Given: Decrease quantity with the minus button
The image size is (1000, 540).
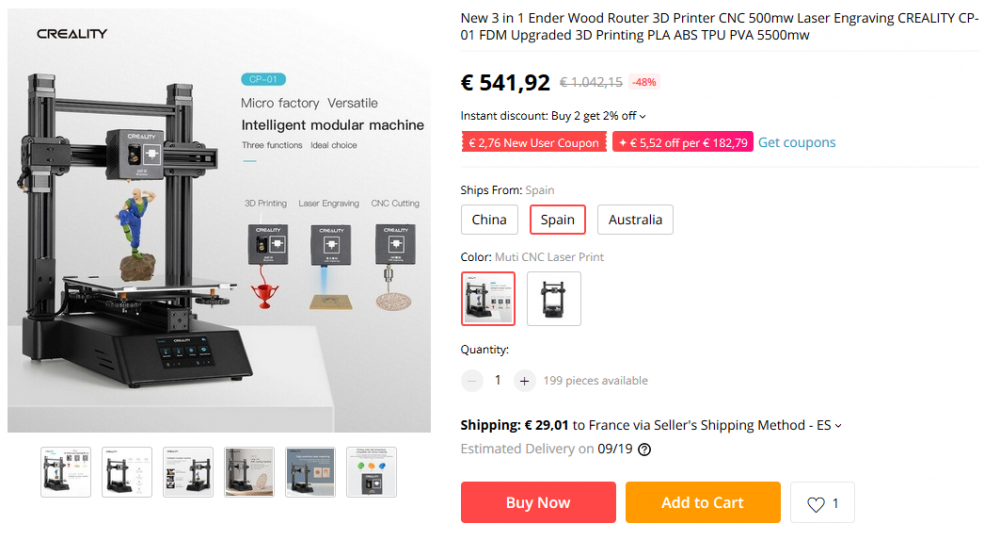Looking at the screenshot, I should click(472, 381).
